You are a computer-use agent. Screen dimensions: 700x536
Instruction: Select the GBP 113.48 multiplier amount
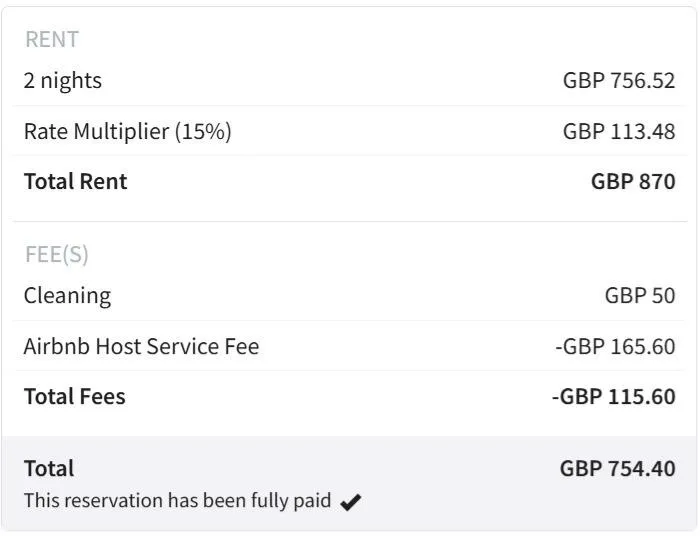619,132
